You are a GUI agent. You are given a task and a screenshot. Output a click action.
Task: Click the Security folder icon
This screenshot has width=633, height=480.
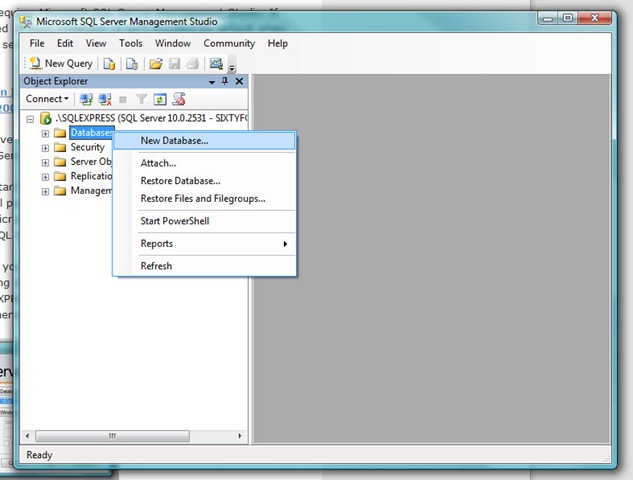point(60,147)
